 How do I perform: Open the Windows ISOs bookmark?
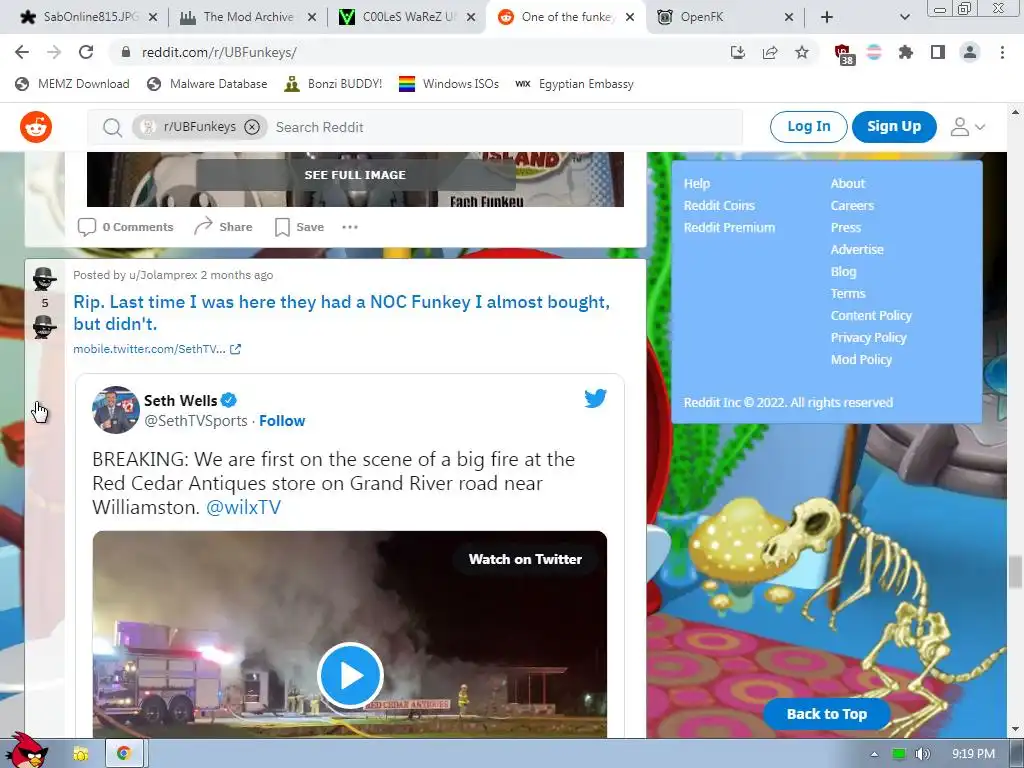(x=449, y=84)
